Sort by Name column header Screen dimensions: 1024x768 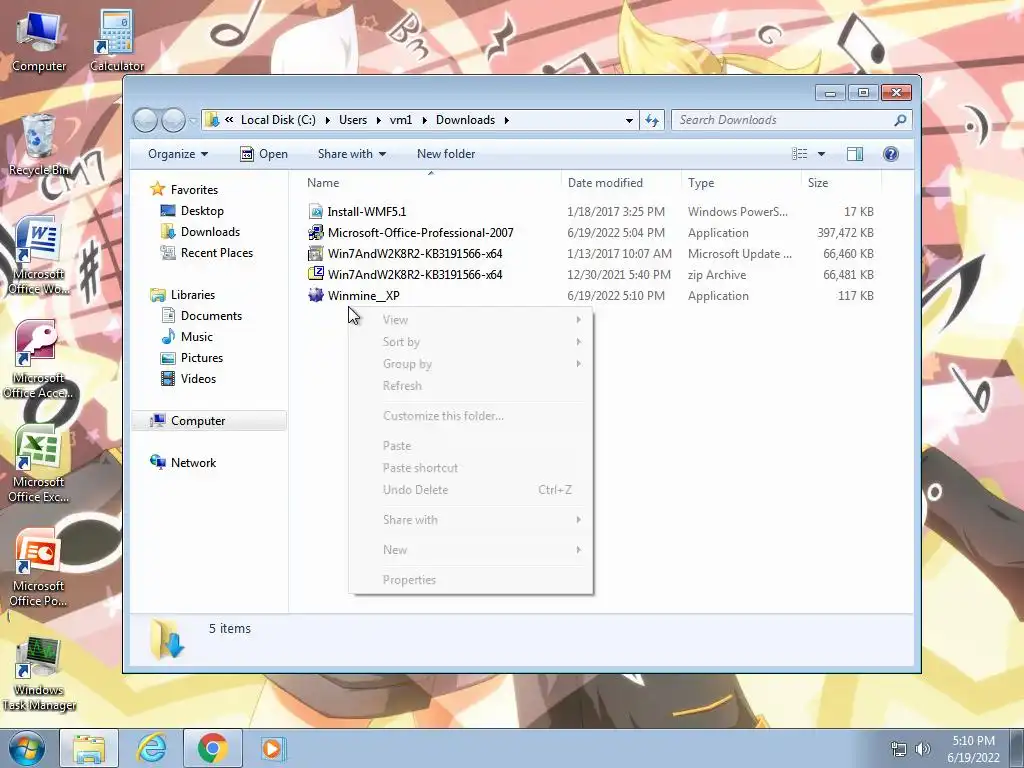coord(430,183)
